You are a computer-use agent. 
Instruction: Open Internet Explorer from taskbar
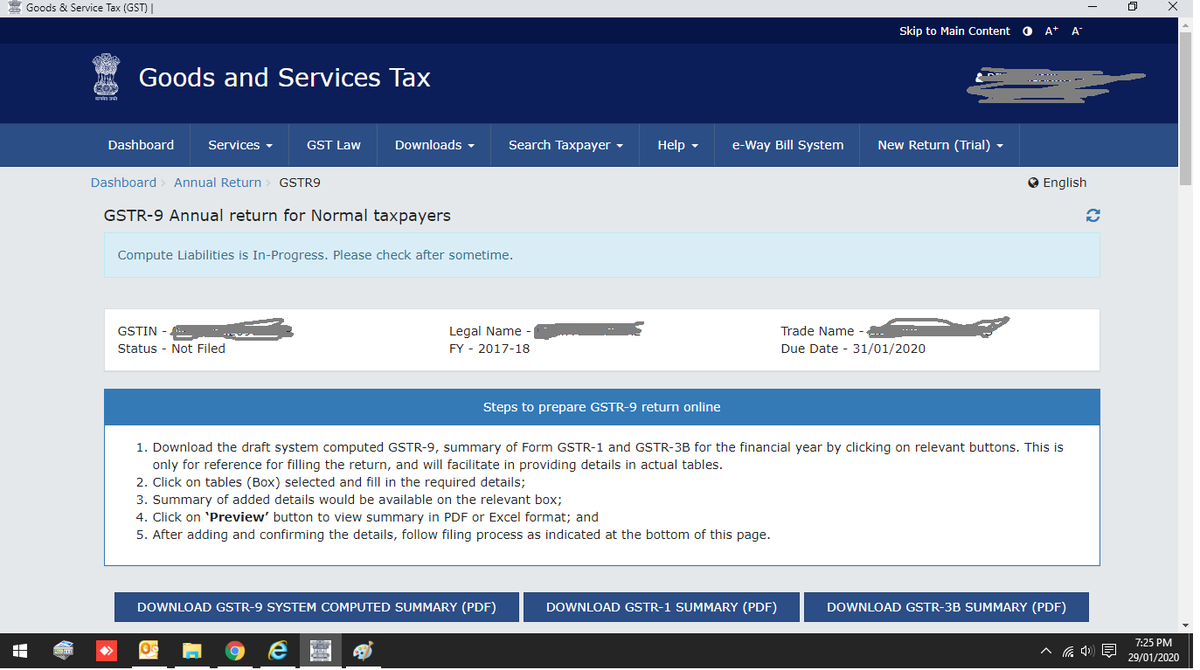tap(278, 651)
